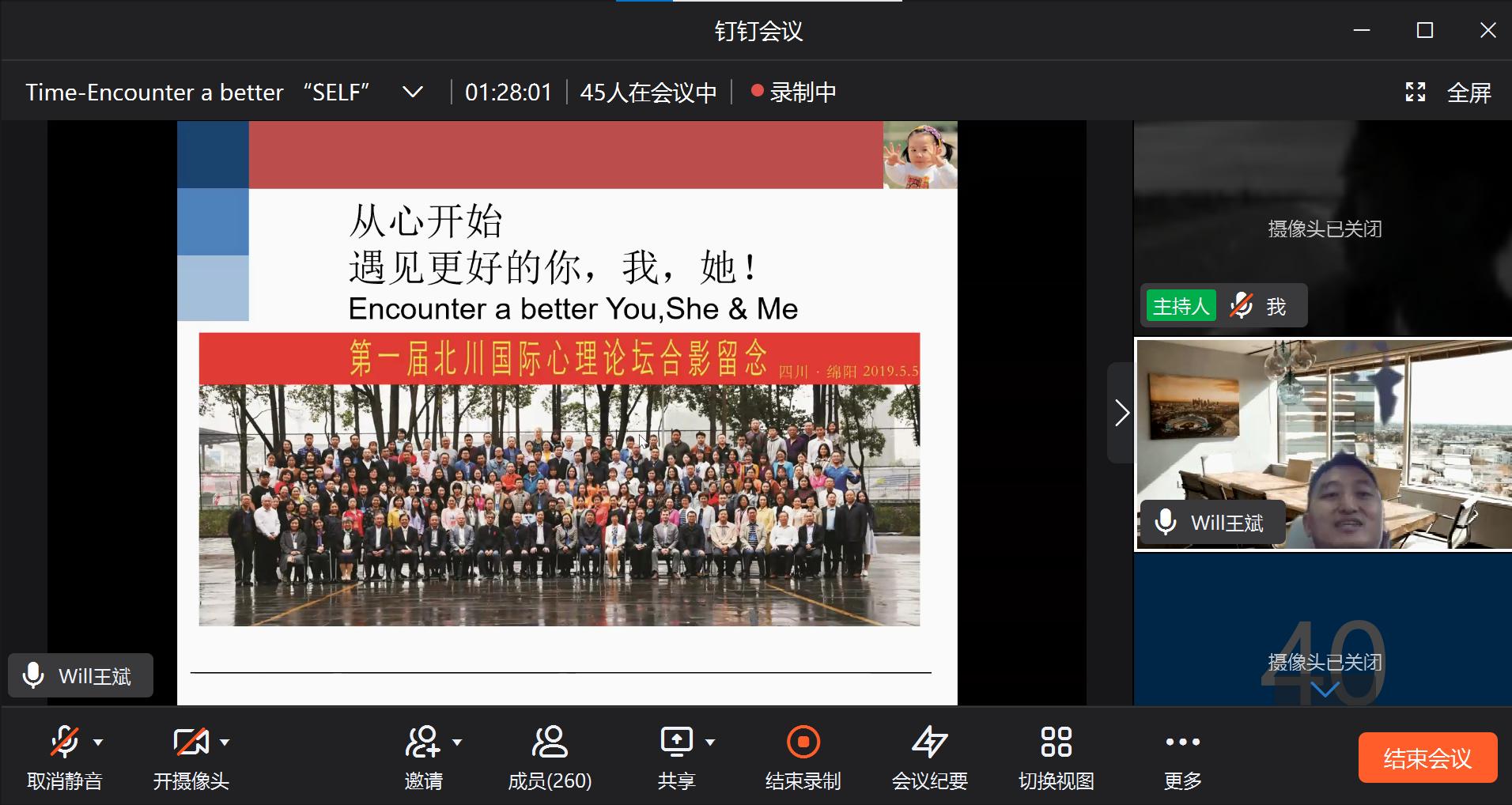Expand camera options arrow beside 开摄像头
1512x805 pixels.
pos(225,743)
